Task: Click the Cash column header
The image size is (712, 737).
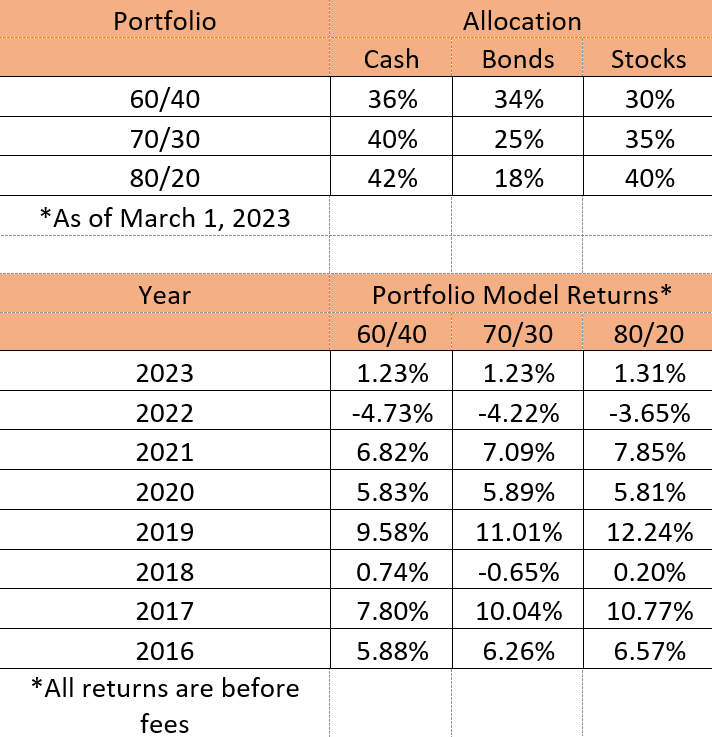Action: tap(391, 58)
